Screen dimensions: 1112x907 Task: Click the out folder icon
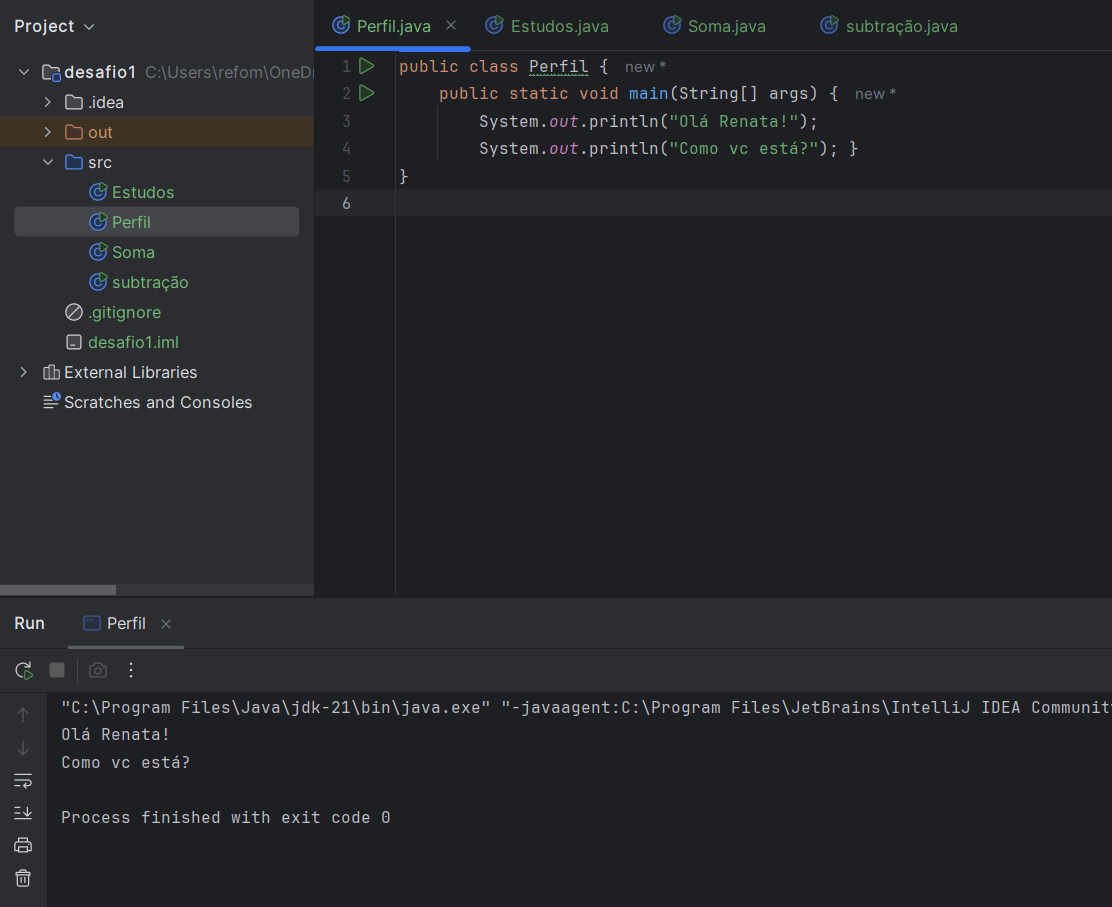tap(74, 133)
